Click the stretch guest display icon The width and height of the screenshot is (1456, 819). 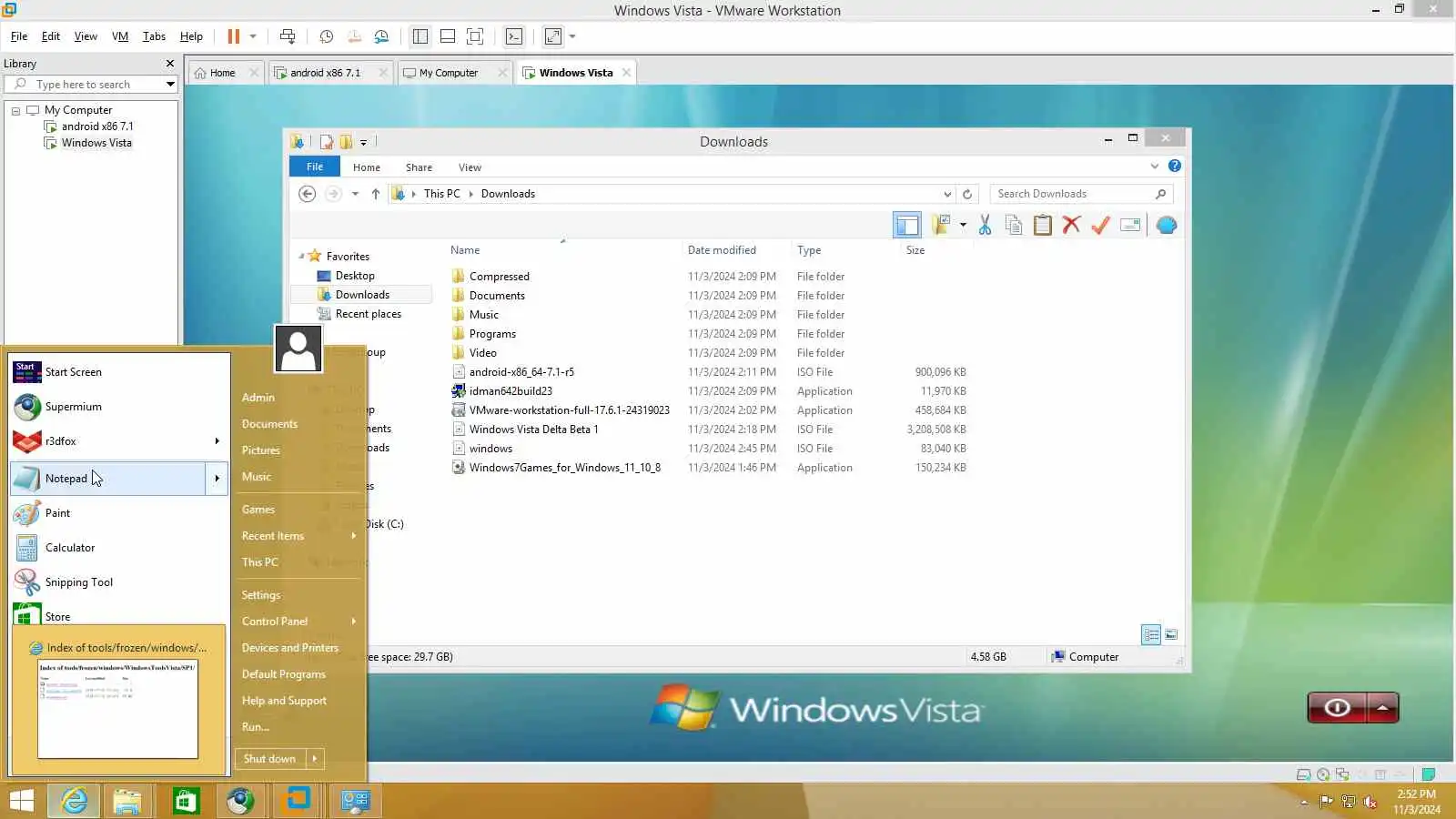click(553, 36)
